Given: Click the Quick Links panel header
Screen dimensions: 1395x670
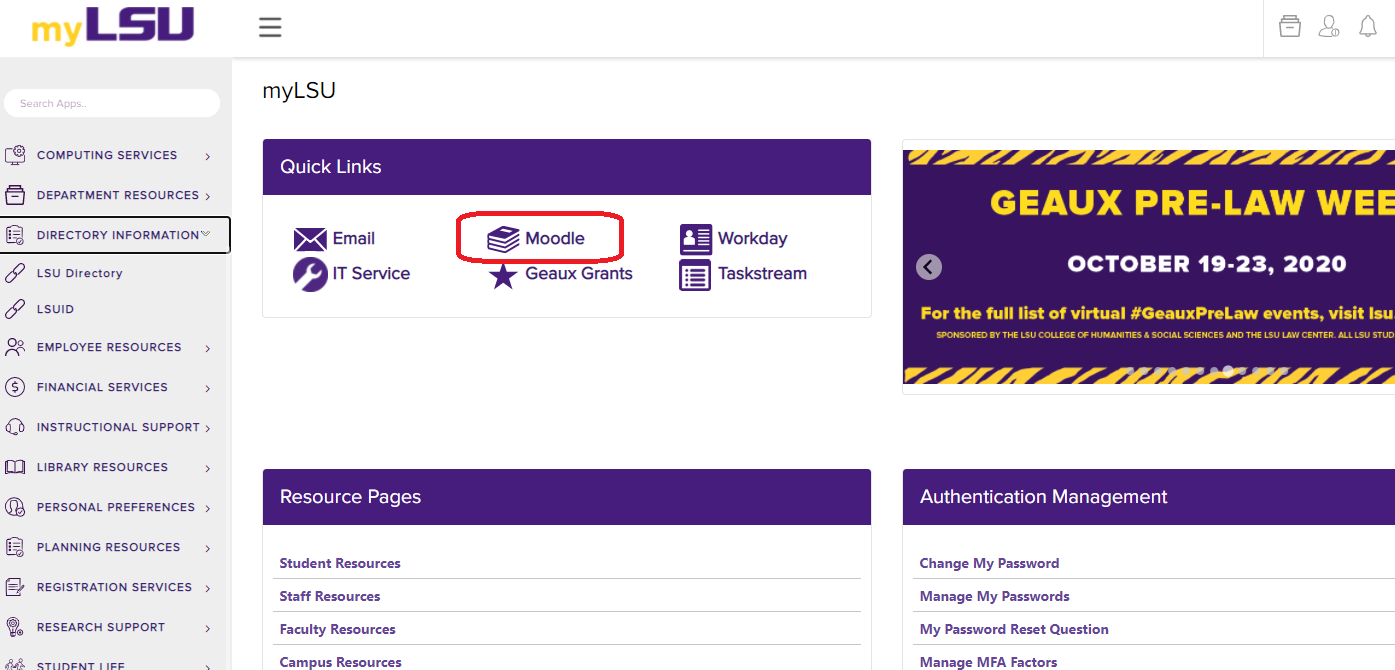Looking at the screenshot, I should pyautogui.click(x=567, y=167).
